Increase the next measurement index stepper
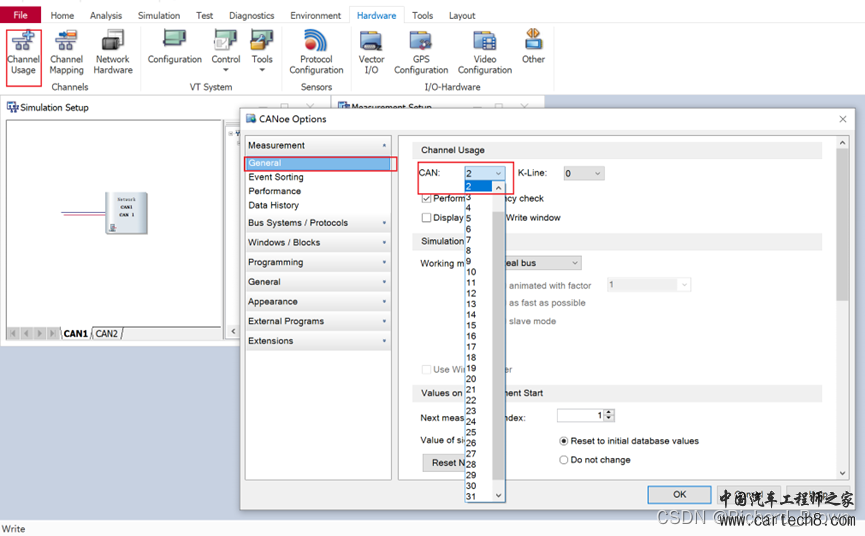The height and width of the screenshot is (536, 865). tap(610, 412)
